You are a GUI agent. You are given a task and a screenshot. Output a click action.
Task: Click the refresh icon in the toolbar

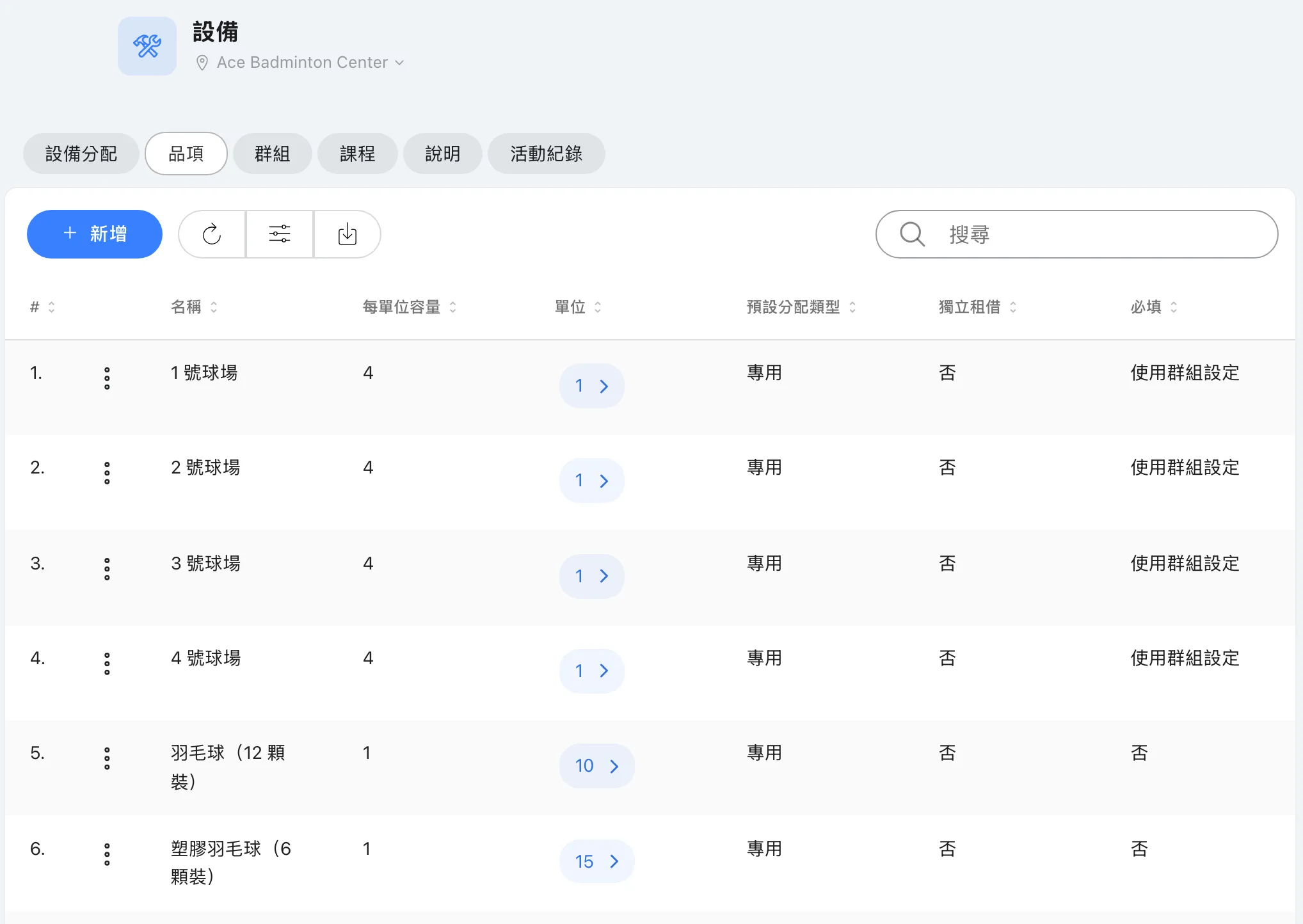(212, 234)
